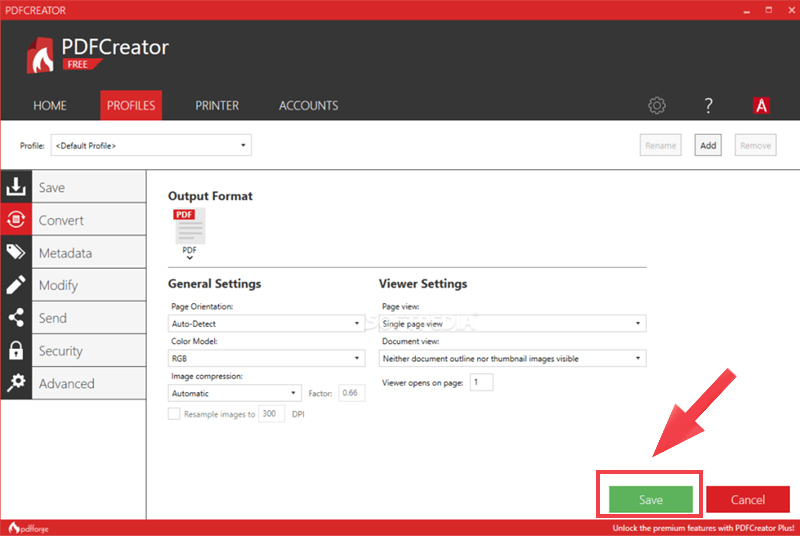Click the resample DPI value field
This screenshot has height=536, width=800.
pyautogui.click(x=271, y=414)
